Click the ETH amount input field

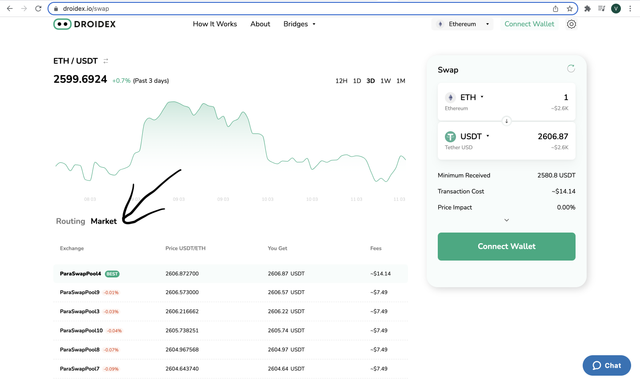point(566,97)
